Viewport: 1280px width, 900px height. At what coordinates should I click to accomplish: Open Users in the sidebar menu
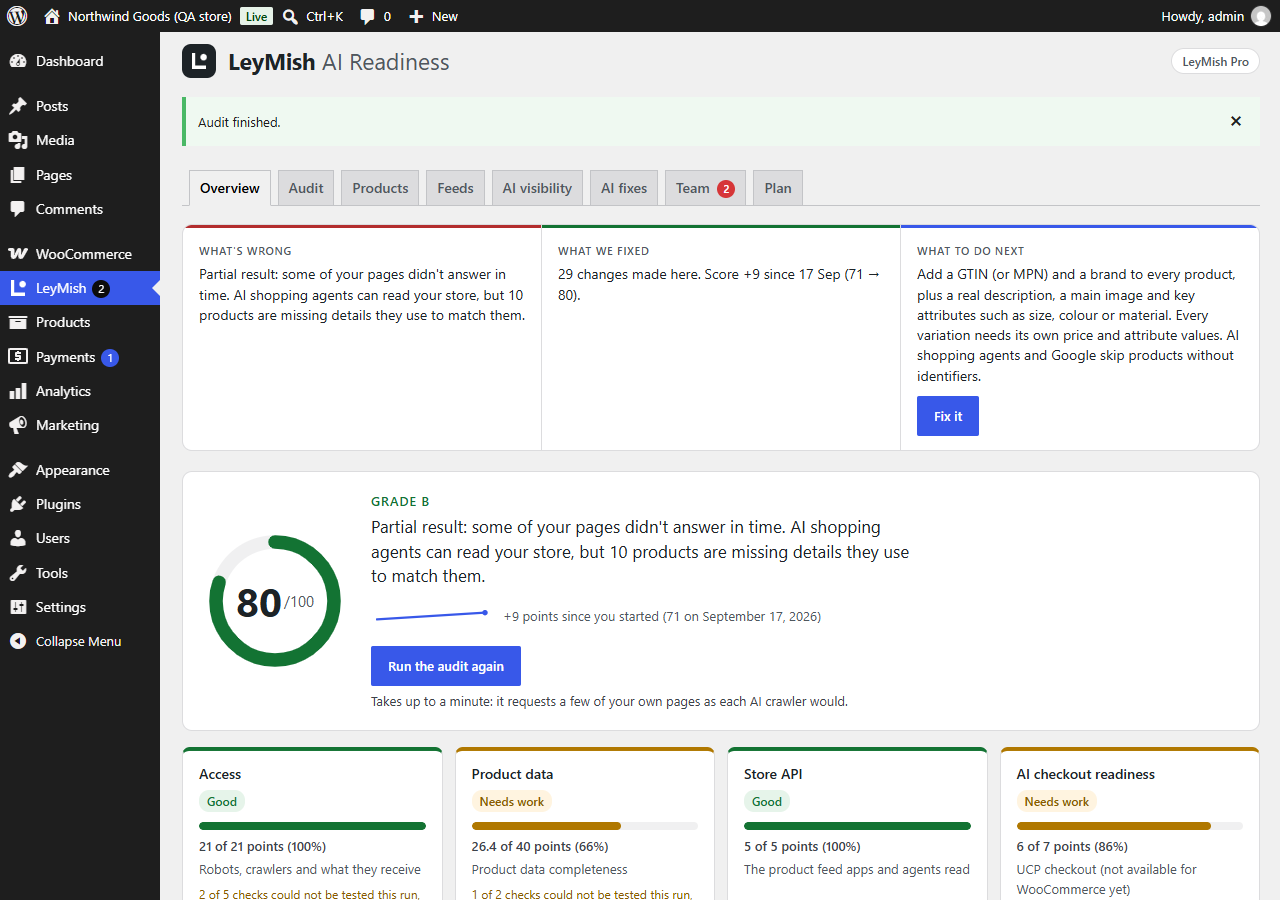80,538
